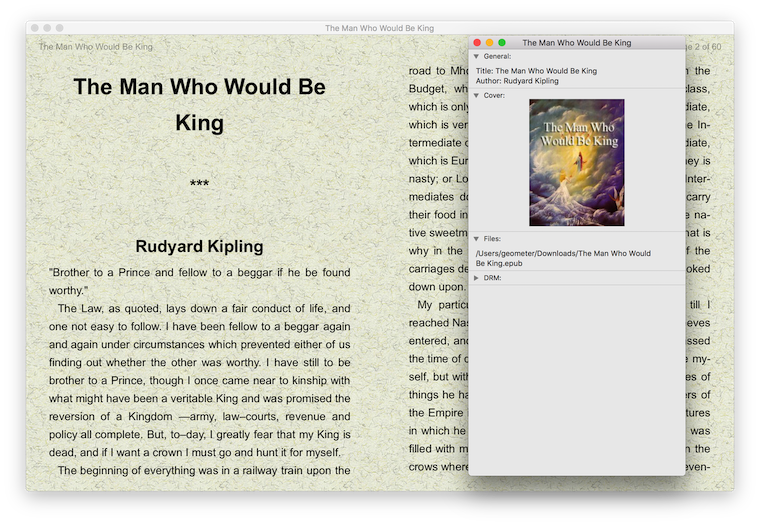Expand the DRM section
760x522 pixels.
(x=476, y=277)
